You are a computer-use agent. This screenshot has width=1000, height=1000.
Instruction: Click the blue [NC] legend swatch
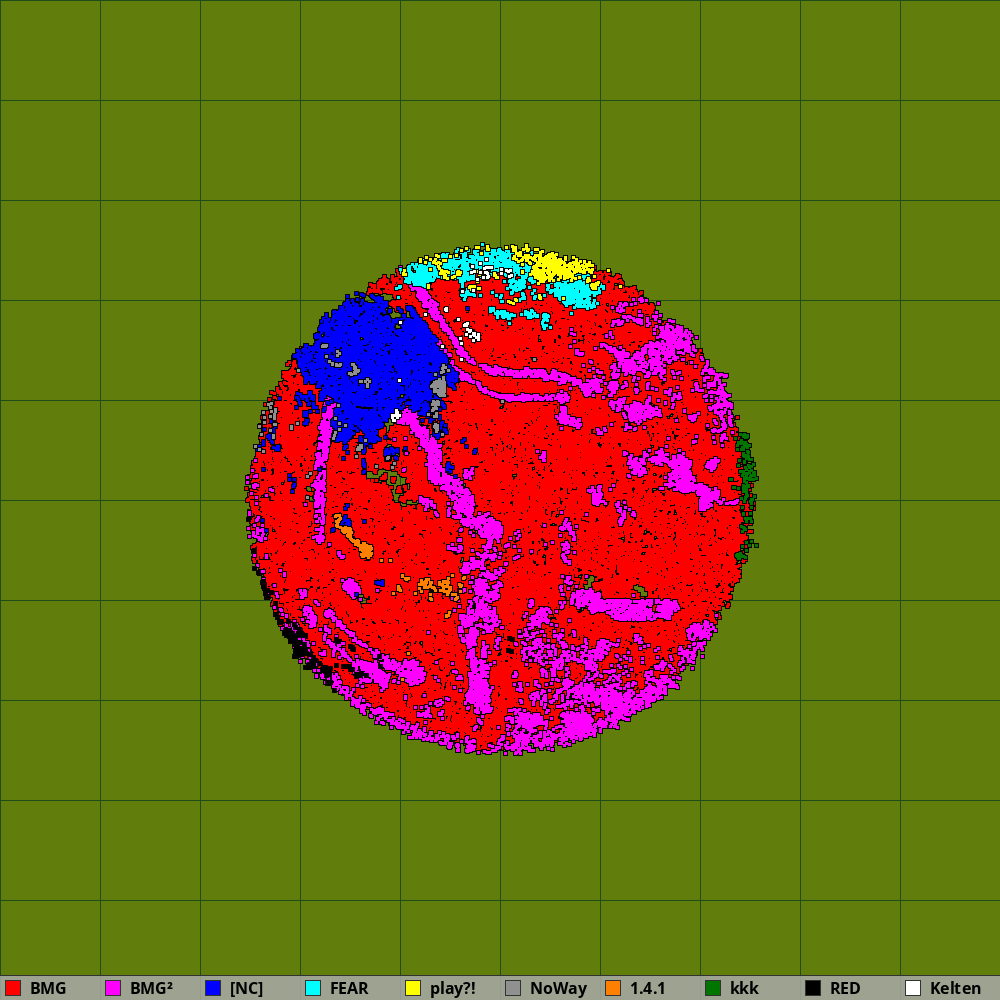tap(213, 988)
